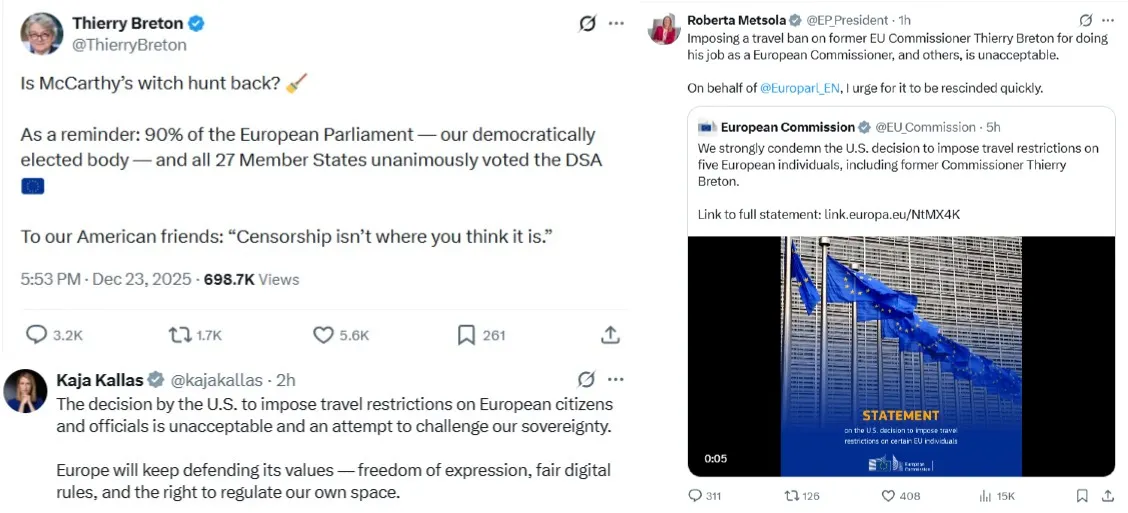Reply to Thierry Breton's tweet
Screen dimensions: 1128x513
(x=36, y=335)
